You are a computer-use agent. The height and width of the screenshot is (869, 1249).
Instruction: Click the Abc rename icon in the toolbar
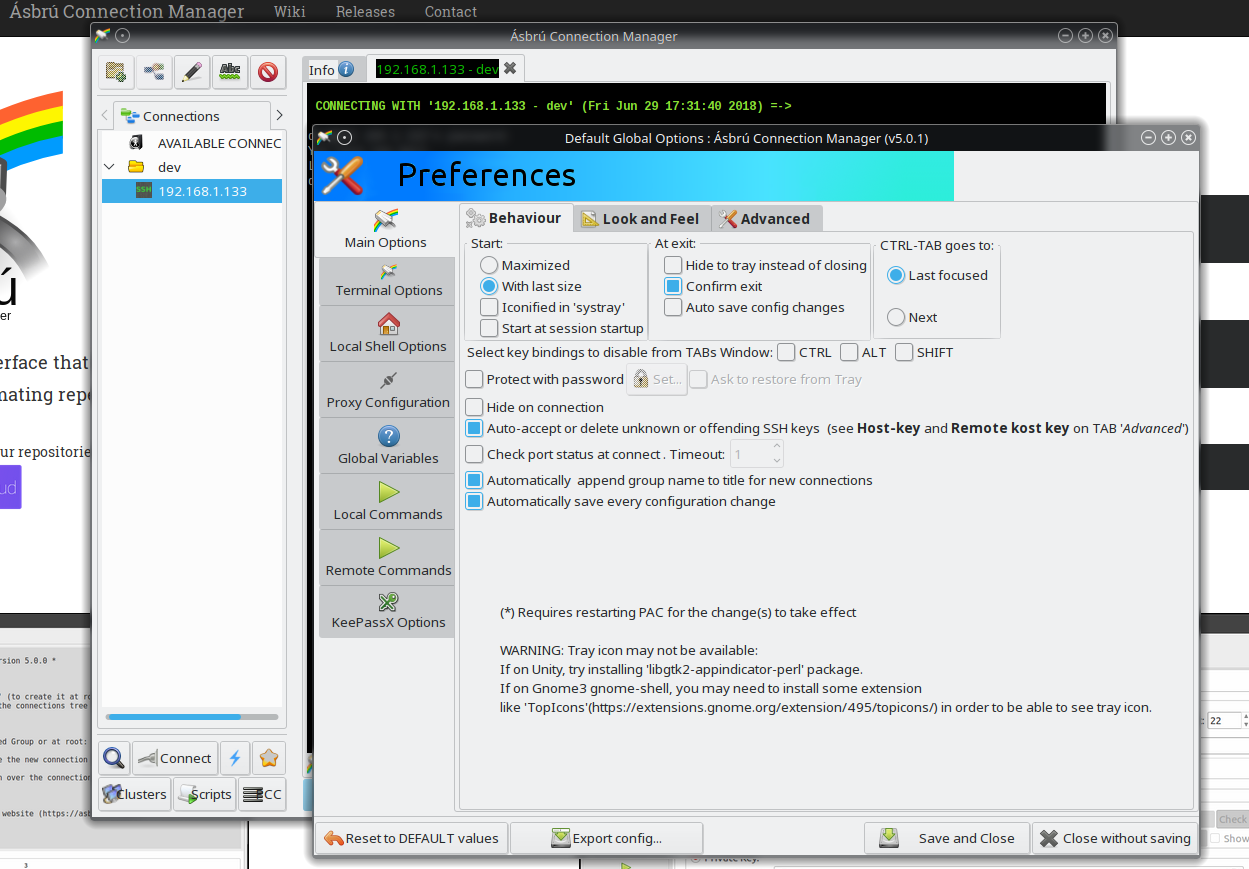coord(230,72)
